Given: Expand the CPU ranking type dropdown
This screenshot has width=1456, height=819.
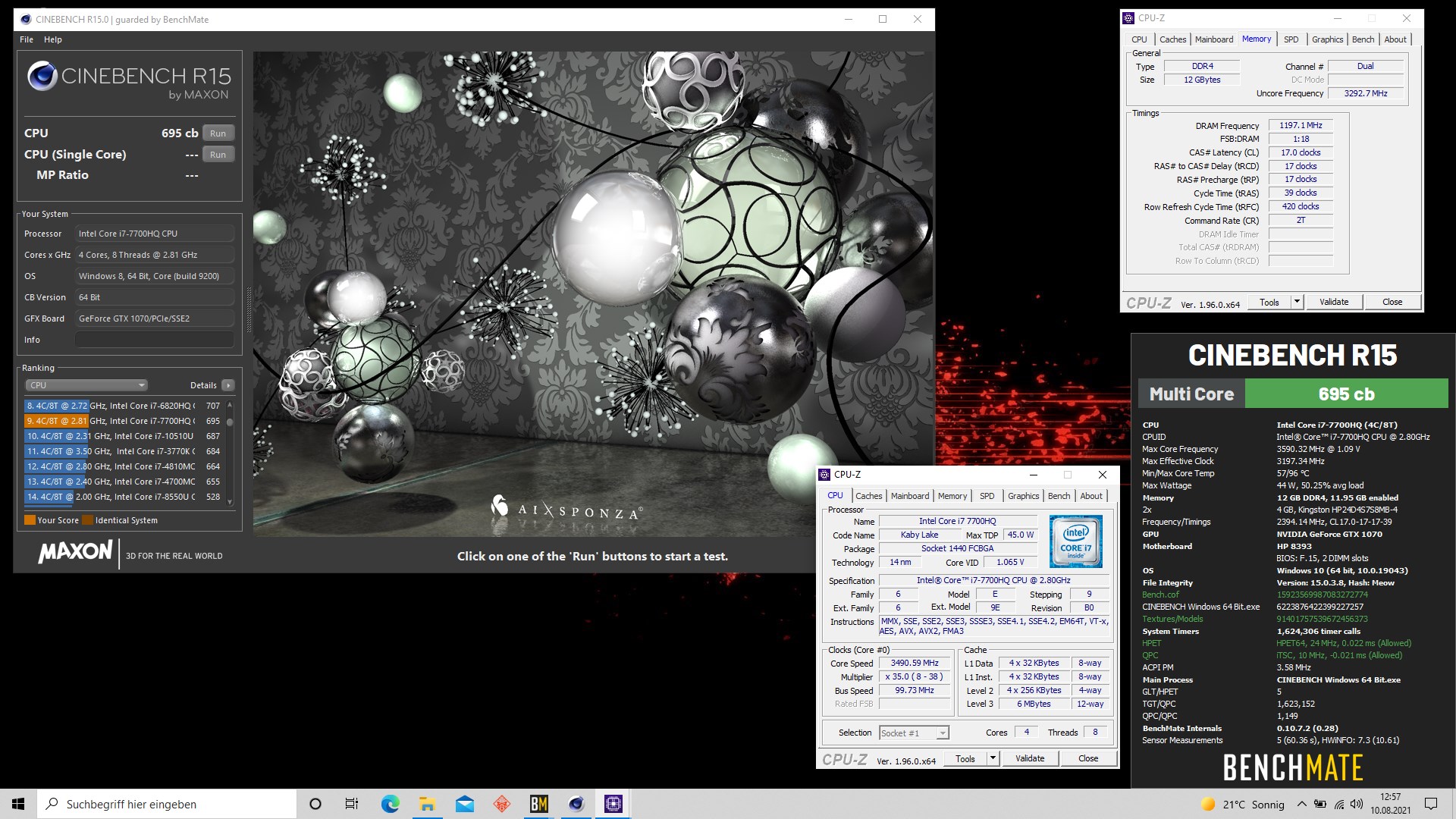Looking at the screenshot, I should click(86, 385).
